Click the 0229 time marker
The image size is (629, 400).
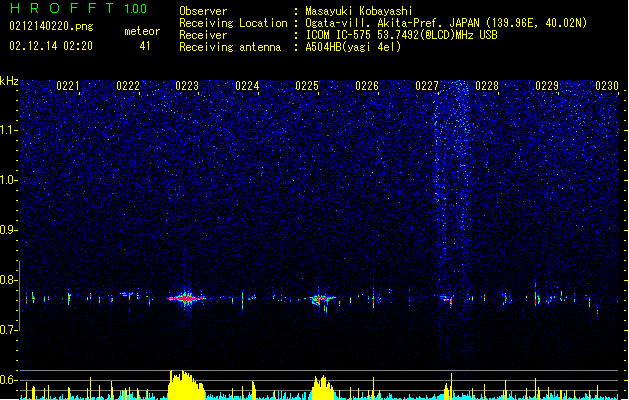tap(547, 86)
